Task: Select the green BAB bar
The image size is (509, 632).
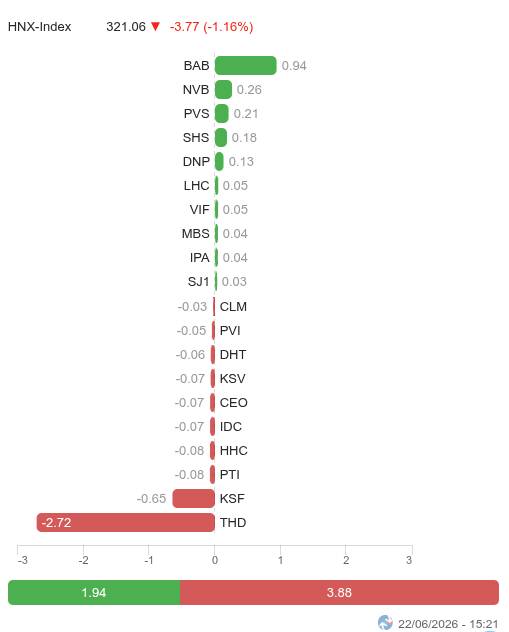Action: 245,65
